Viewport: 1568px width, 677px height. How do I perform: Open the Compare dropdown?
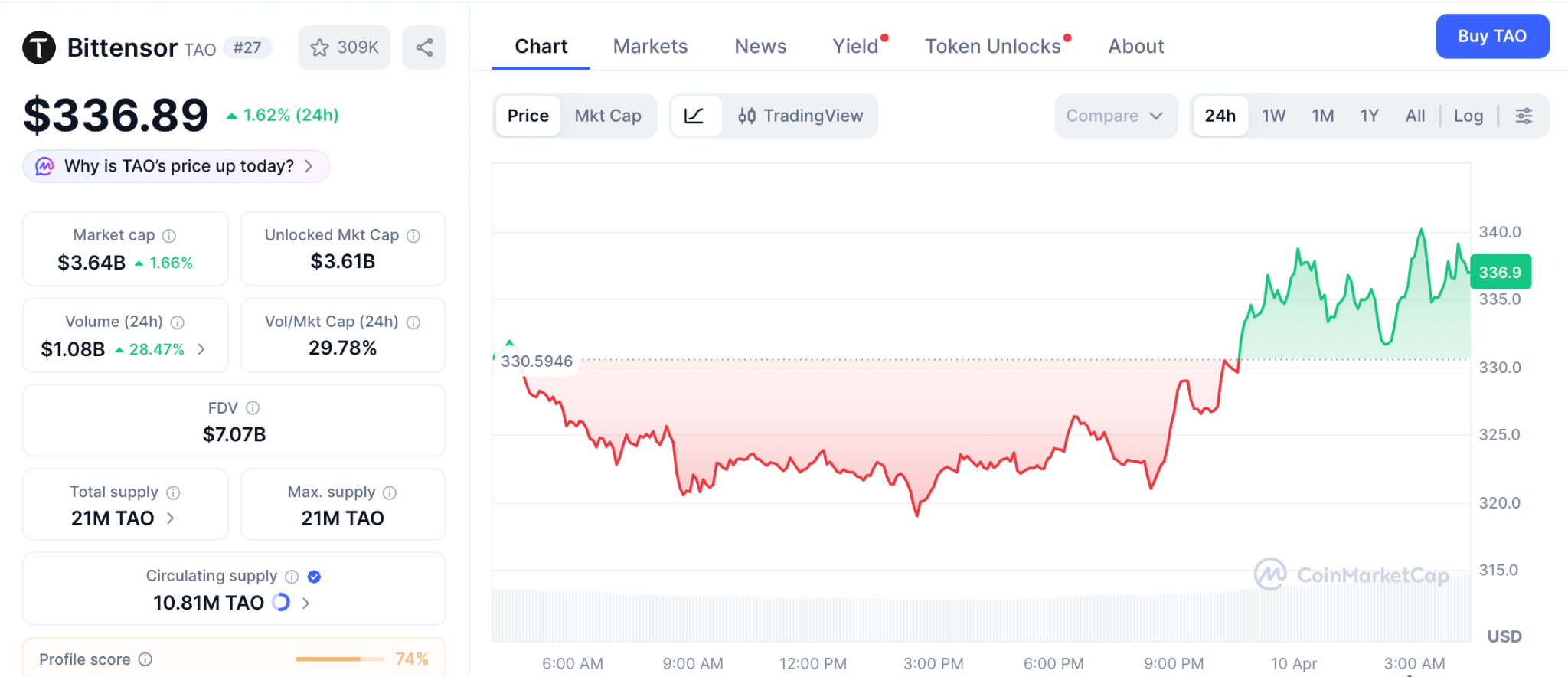click(x=1115, y=116)
